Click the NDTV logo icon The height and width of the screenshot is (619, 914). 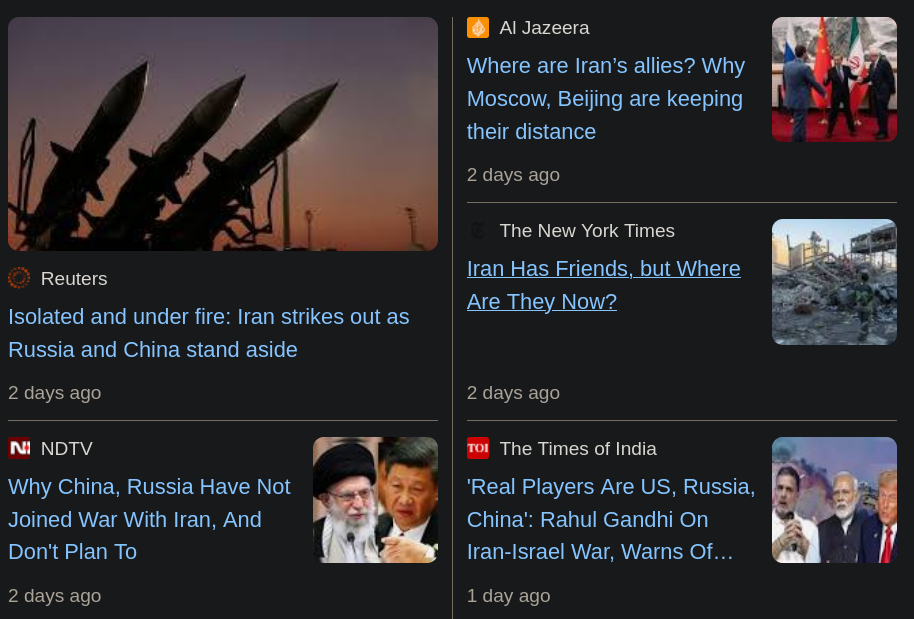click(19, 448)
